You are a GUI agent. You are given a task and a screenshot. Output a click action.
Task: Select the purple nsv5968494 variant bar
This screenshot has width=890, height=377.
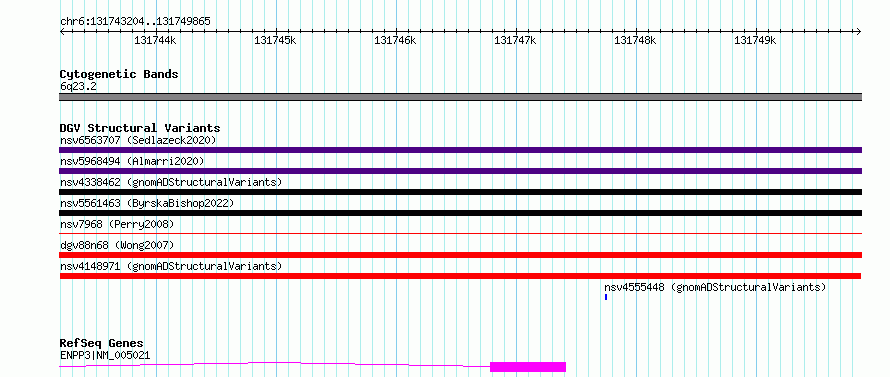(x=460, y=171)
